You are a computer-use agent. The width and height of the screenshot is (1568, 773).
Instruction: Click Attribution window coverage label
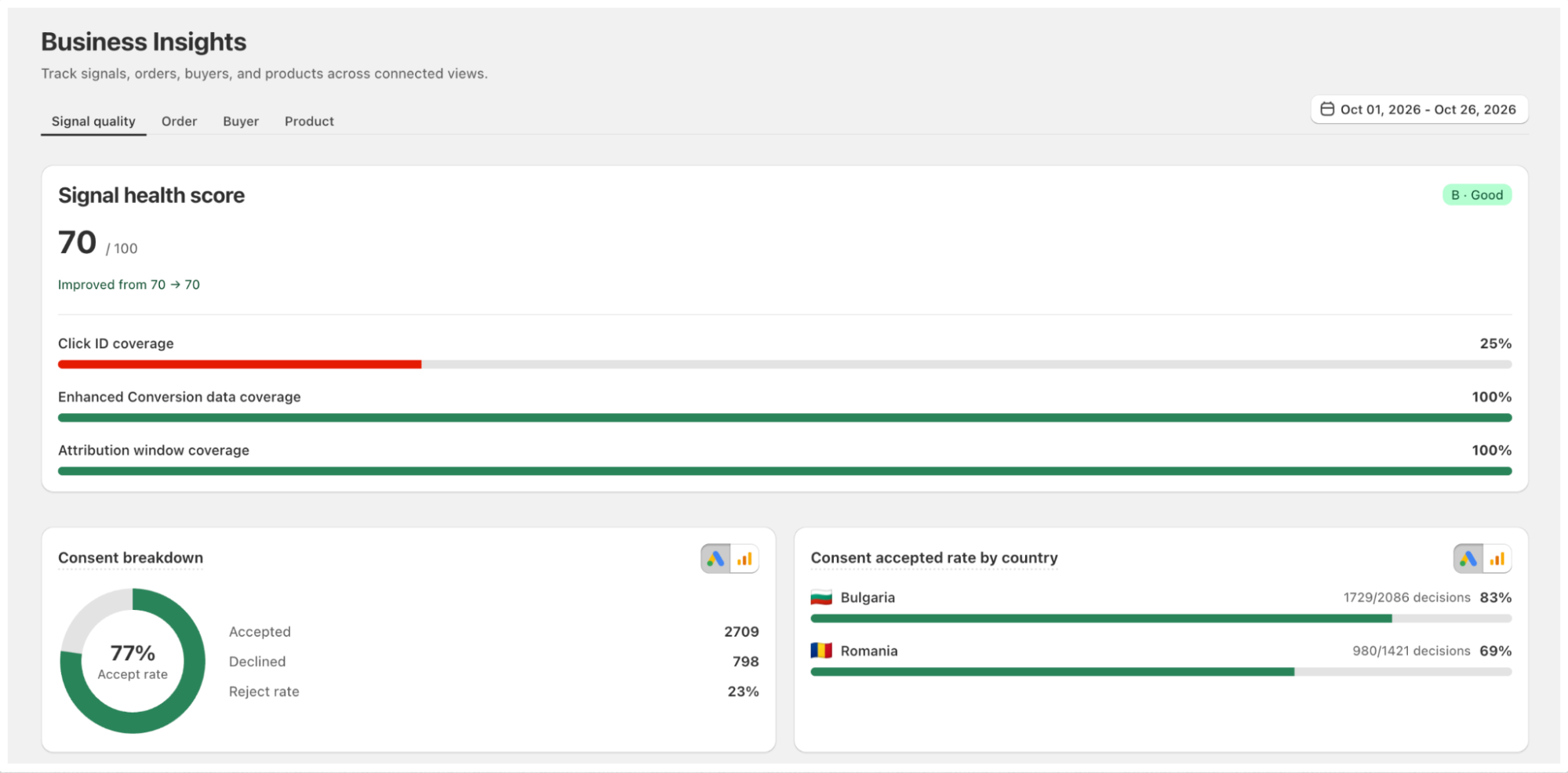(x=154, y=450)
